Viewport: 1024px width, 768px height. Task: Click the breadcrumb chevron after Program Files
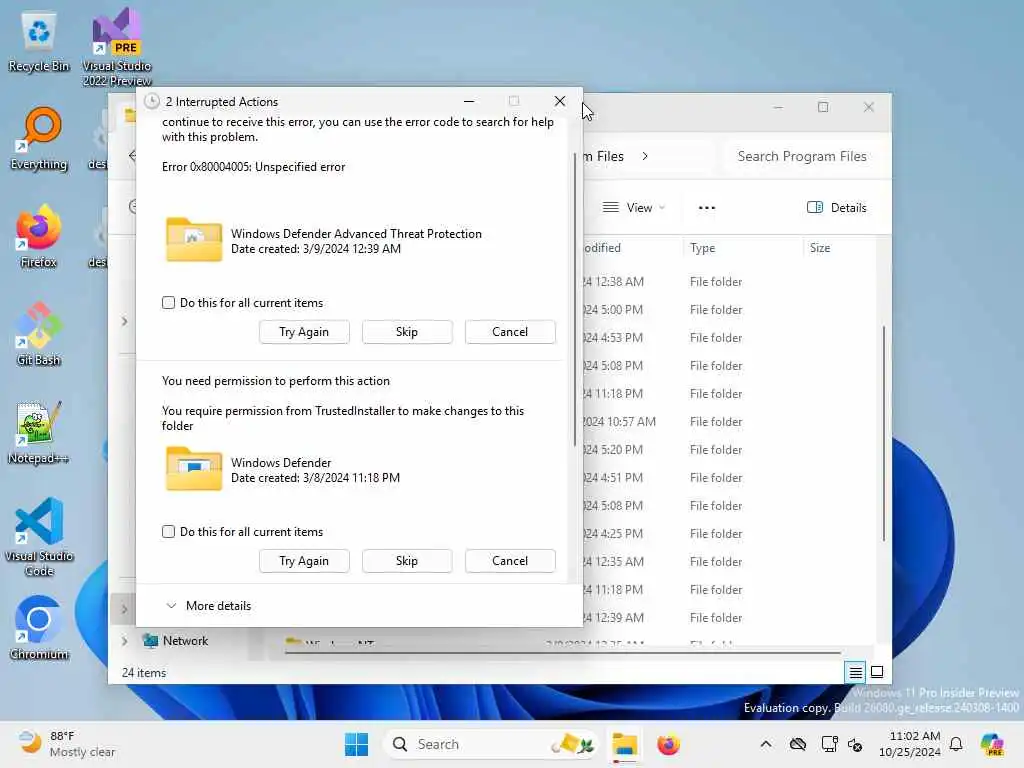[x=645, y=156]
